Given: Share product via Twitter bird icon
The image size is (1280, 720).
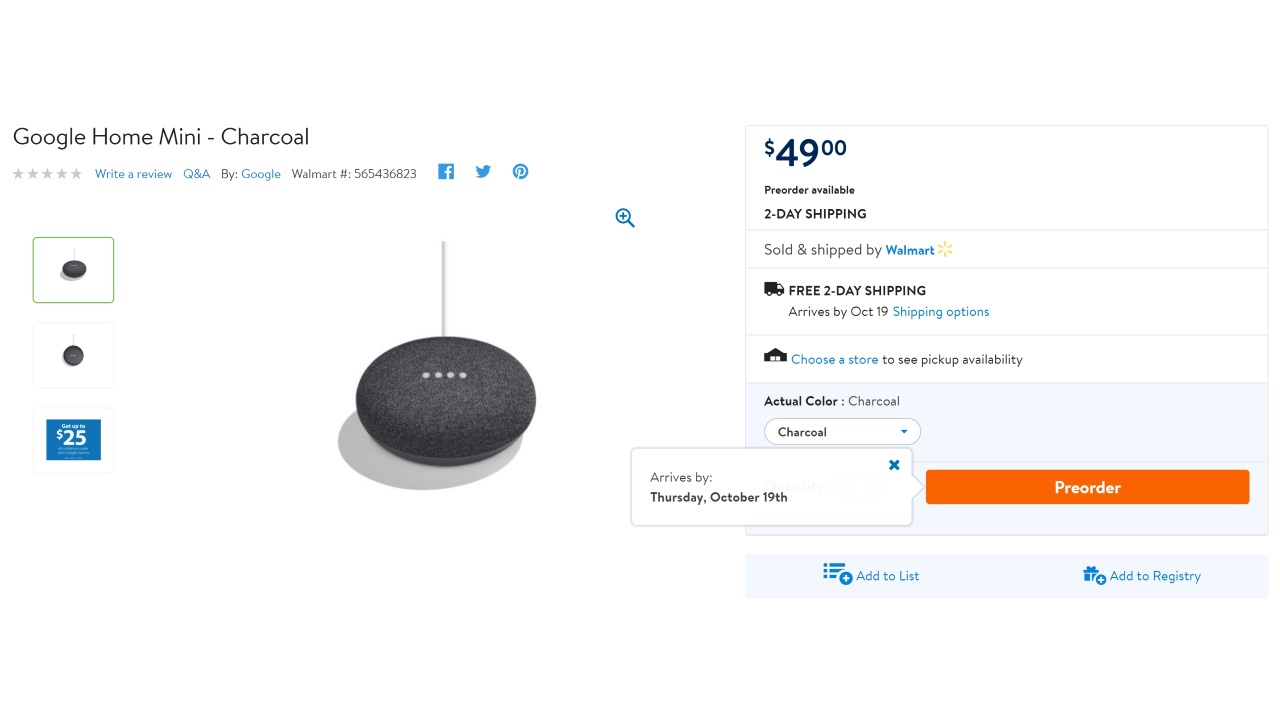Looking at the screenshot, I should coord(483,172).
